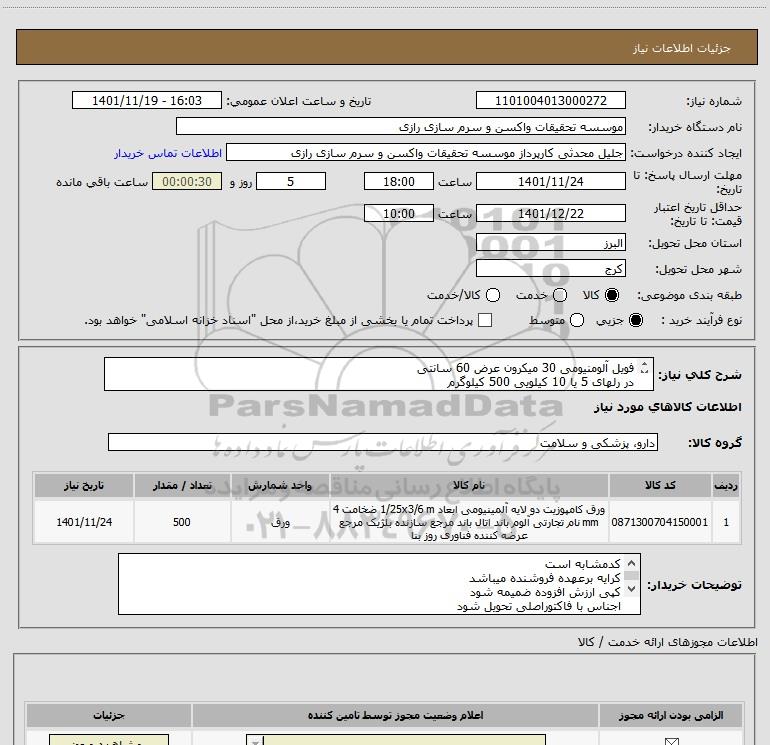Click the price validity date 1401/12/22 field
The width and height of the screenshot is (770, 745).
click(x=550, y=213)
